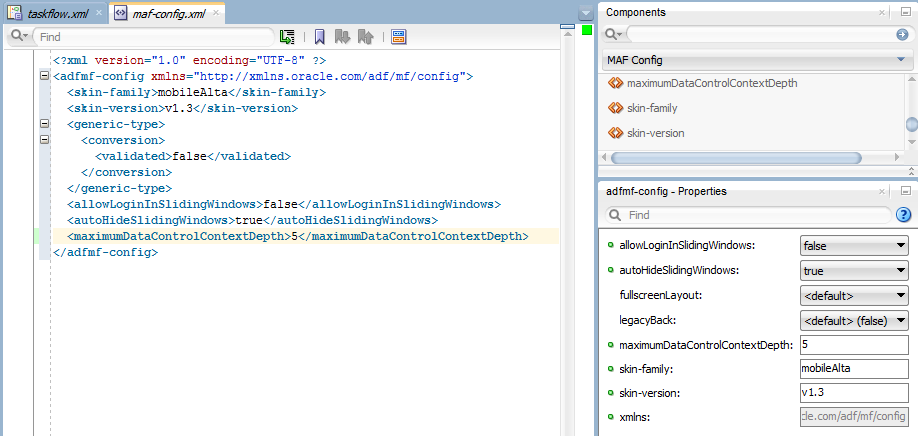Viewport: 918px width, 436px height.
Task: Select the maximumDataControlContextDepth component
Action: [x=712, y=83]
